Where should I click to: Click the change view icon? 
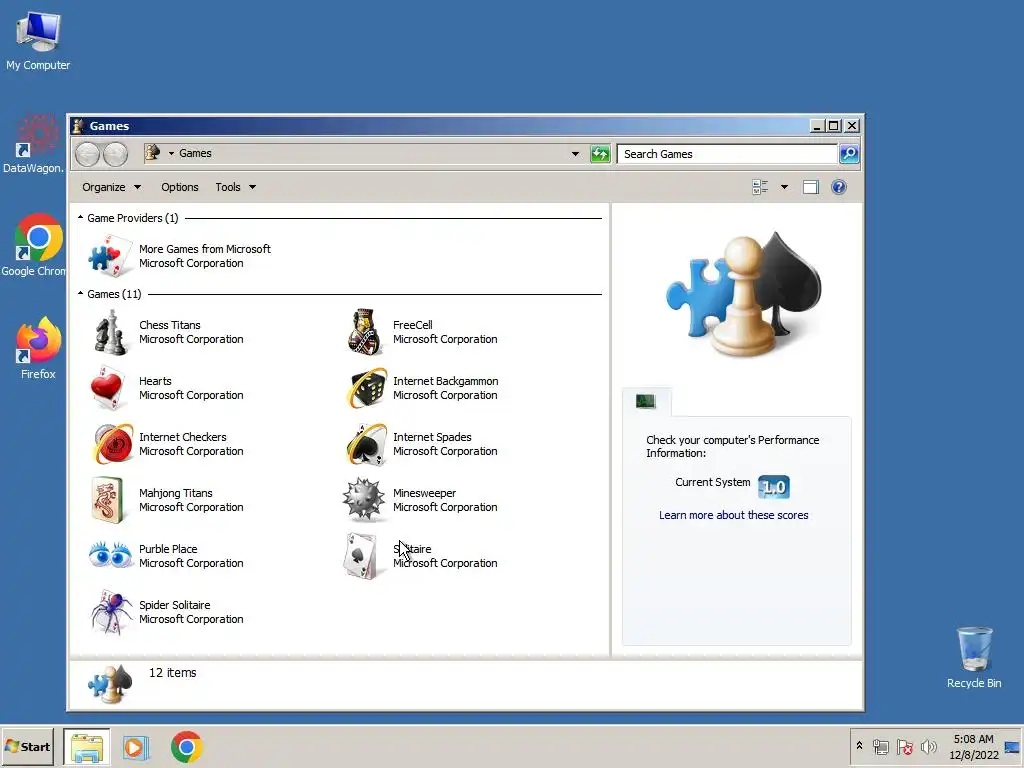pyautogui.click(x=760, y=187)
